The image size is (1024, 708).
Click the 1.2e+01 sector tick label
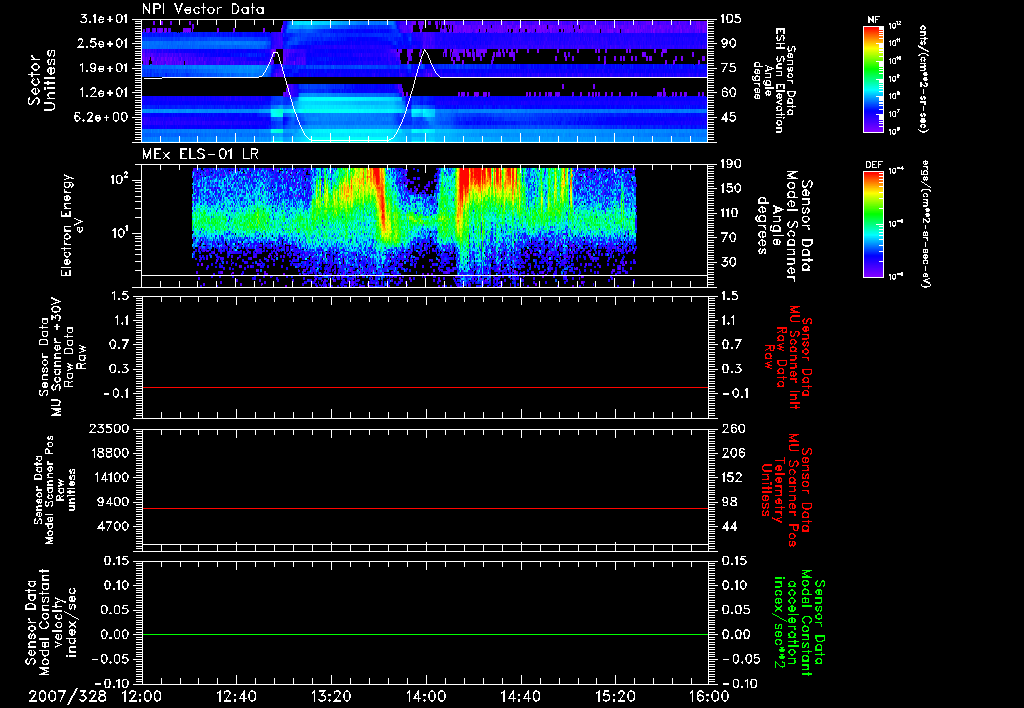coord(104,93)
